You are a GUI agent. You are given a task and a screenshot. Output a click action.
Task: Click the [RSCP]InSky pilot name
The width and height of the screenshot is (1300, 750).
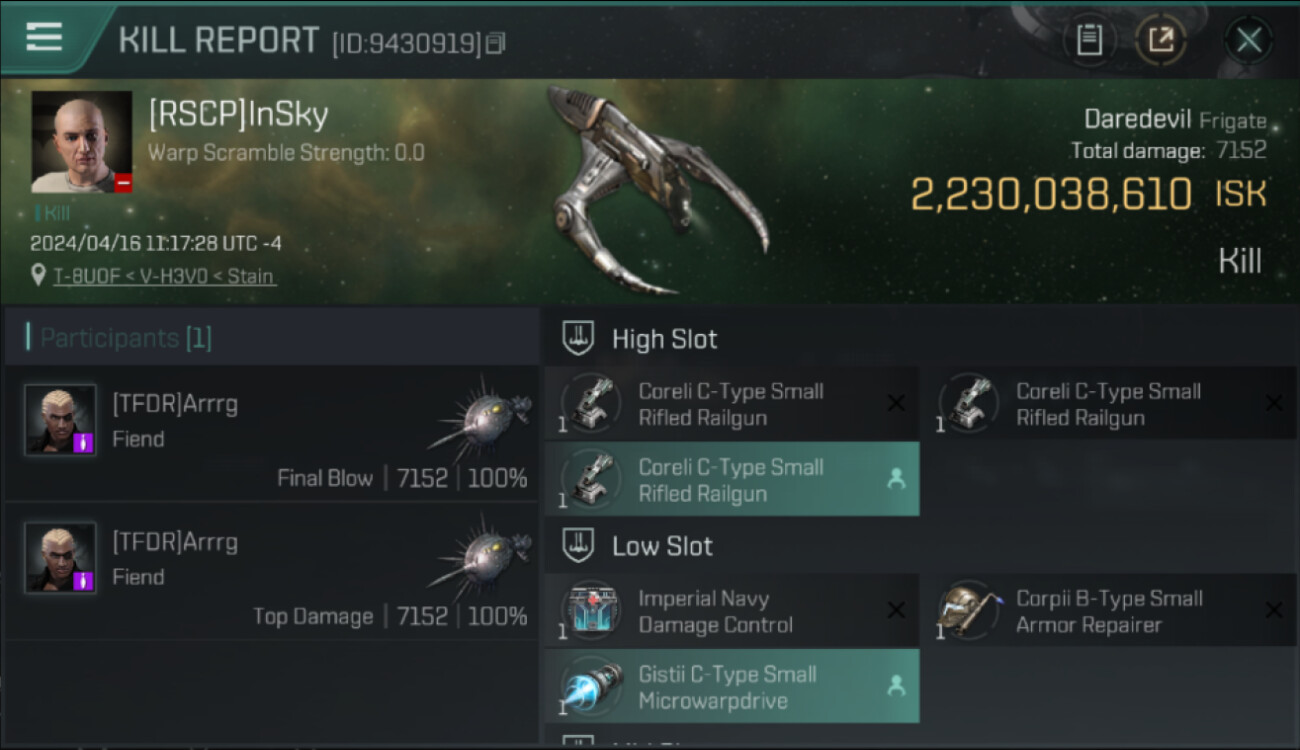[238, 115]
